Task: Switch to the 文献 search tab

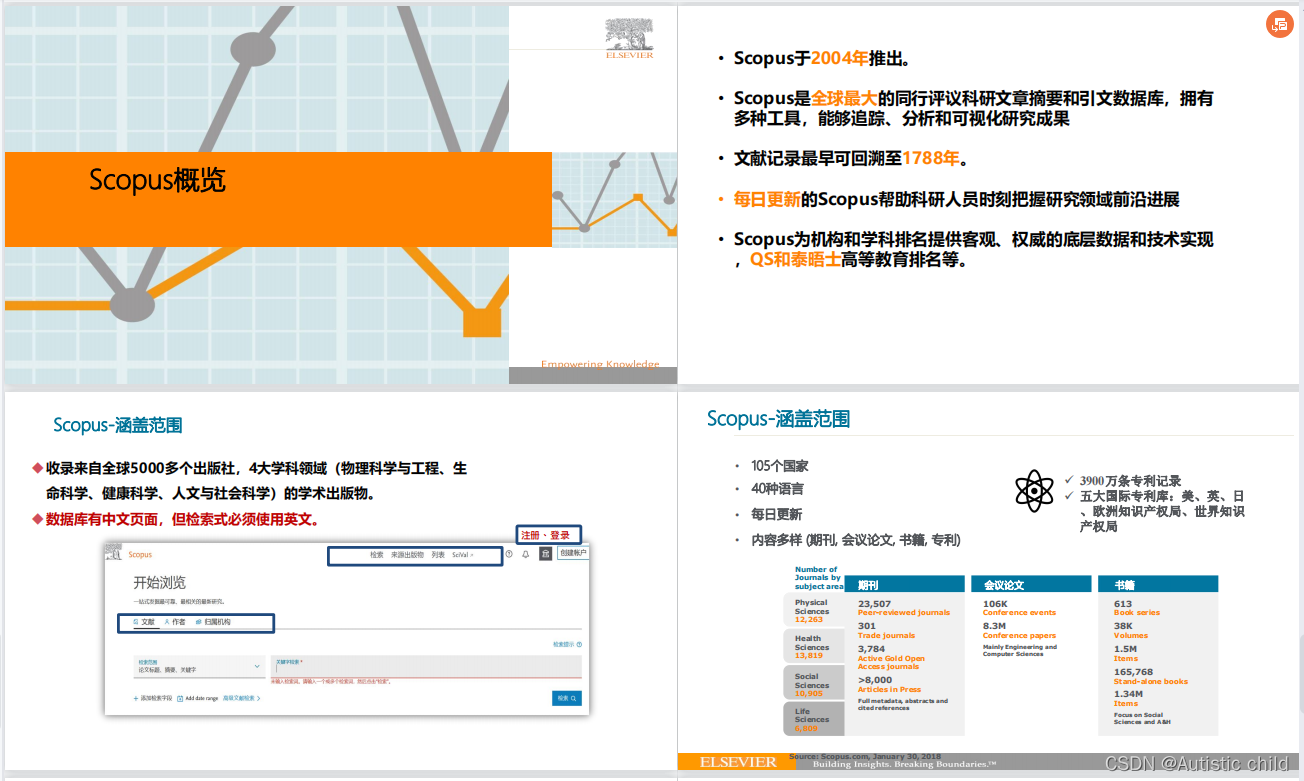Action: click(144, 622)
